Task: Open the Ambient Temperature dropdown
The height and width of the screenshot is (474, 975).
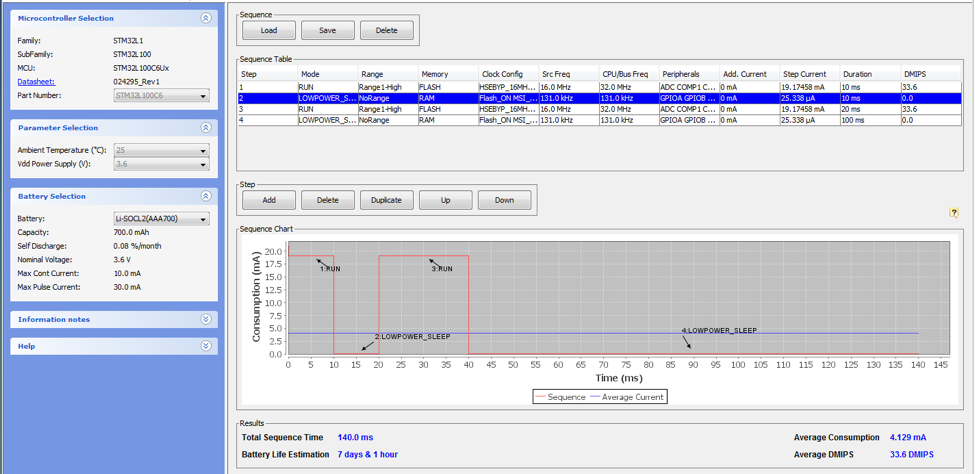Action: tap(161, 150)
